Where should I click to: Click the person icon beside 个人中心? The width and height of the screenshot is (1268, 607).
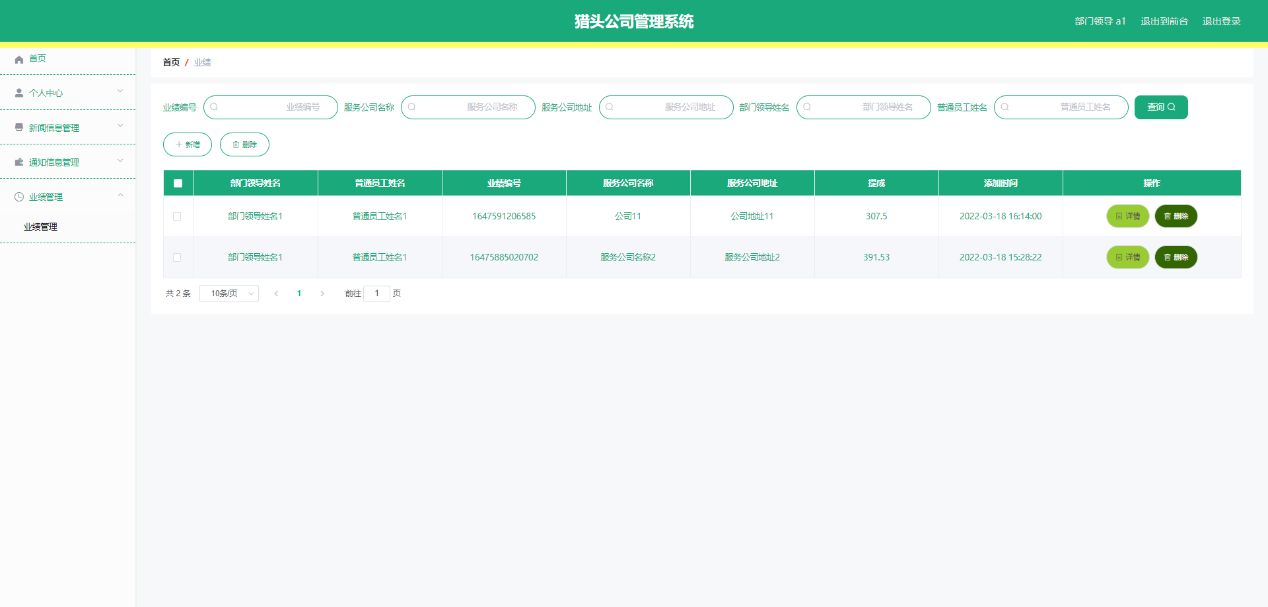tap(19, 93)
